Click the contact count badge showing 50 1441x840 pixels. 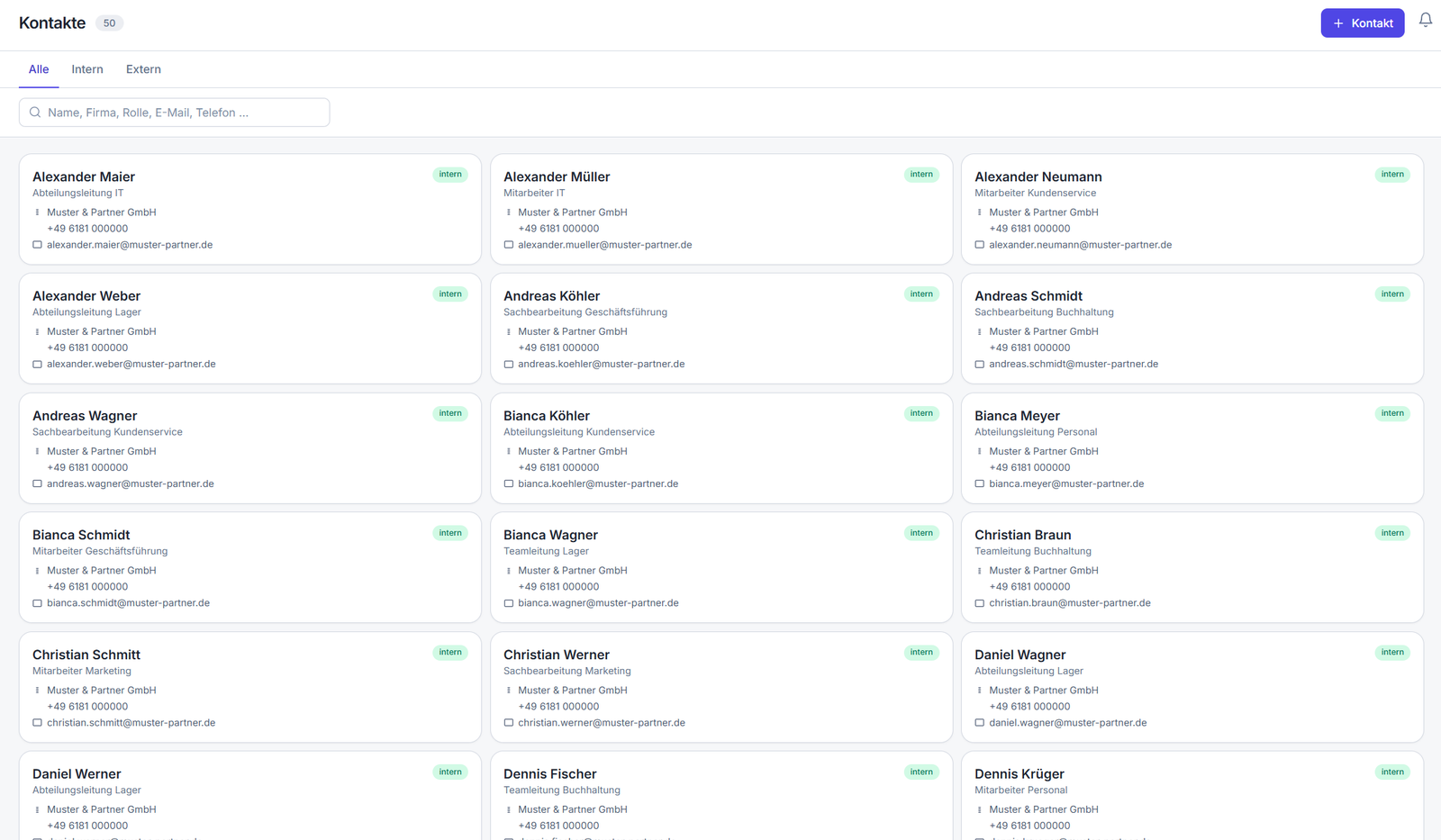point(109,23)
